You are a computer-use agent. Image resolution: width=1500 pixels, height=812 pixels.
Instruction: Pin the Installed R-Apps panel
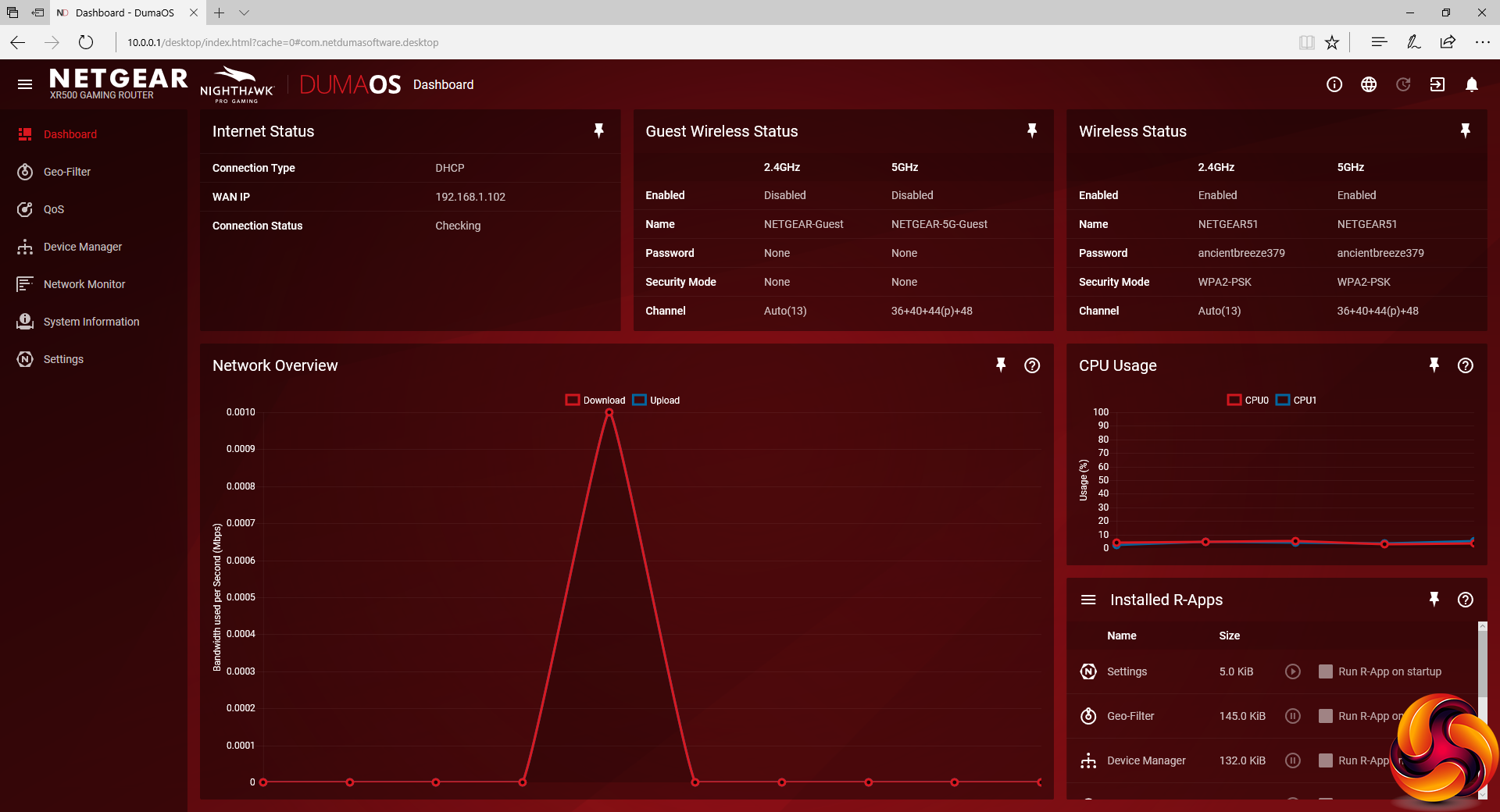pyautogui.click(x=1434, y=600)
